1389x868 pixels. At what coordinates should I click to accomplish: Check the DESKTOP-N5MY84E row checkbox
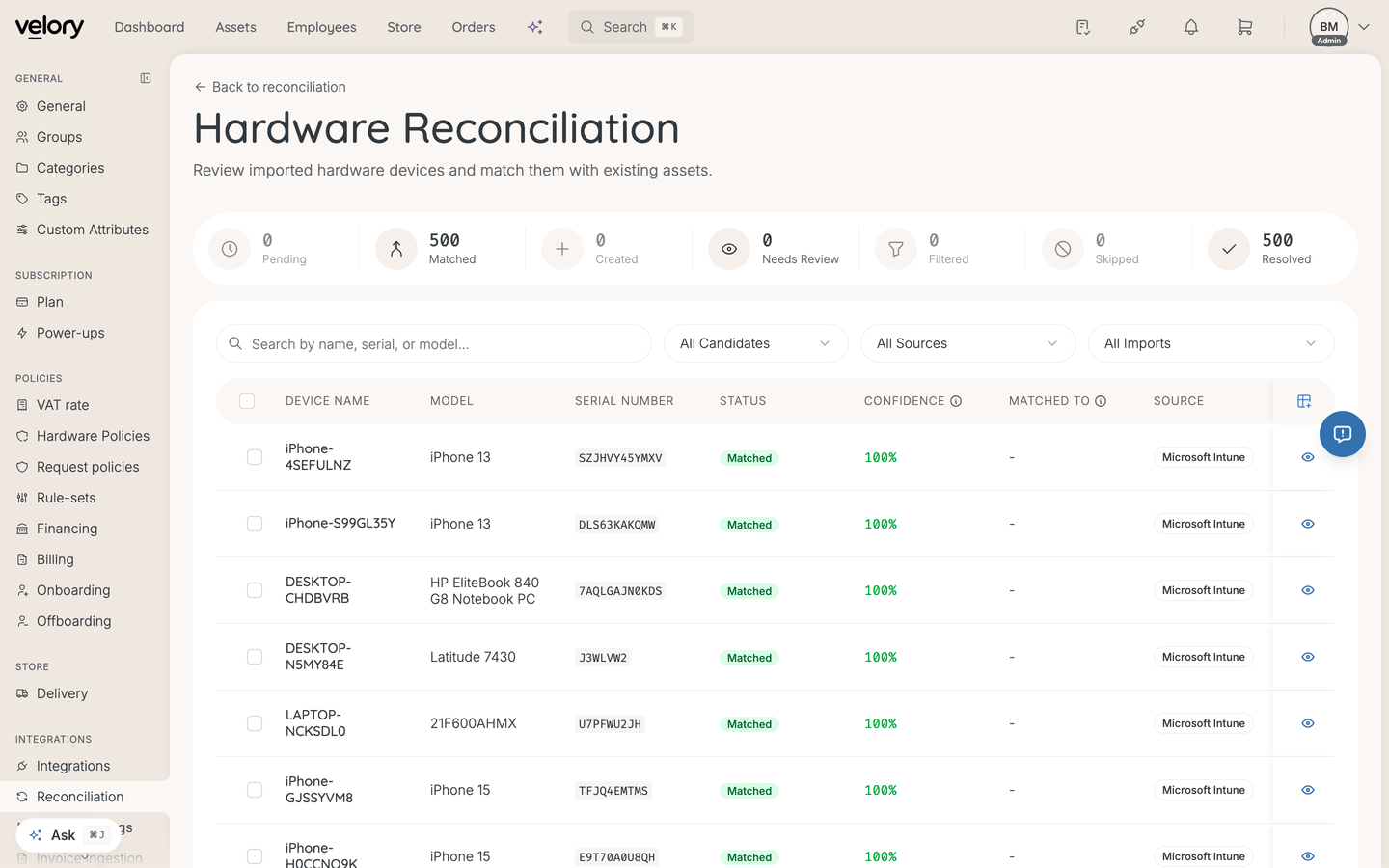pos(255,657)
